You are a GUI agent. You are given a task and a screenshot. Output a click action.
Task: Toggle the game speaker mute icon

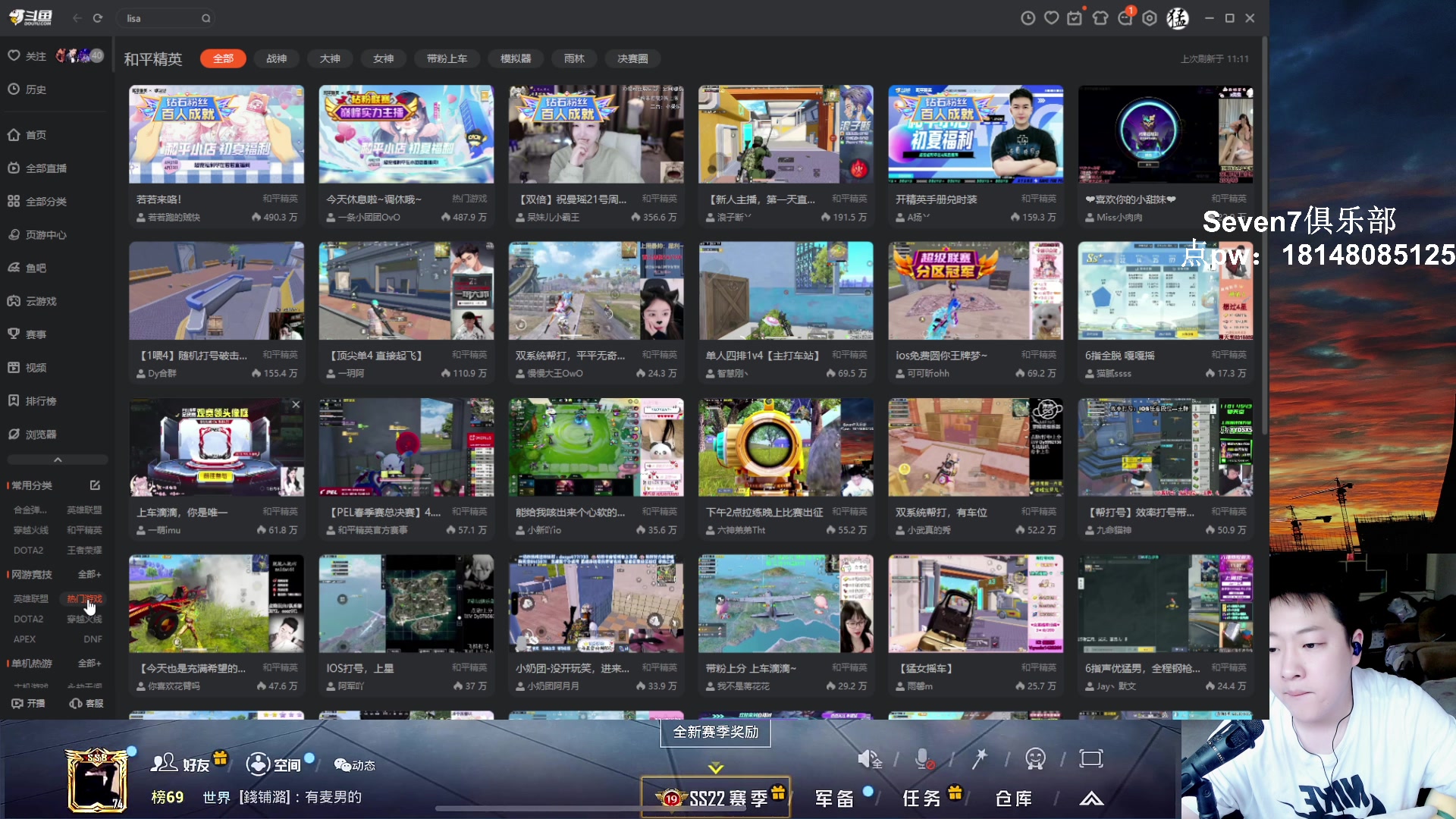point(869,759)
